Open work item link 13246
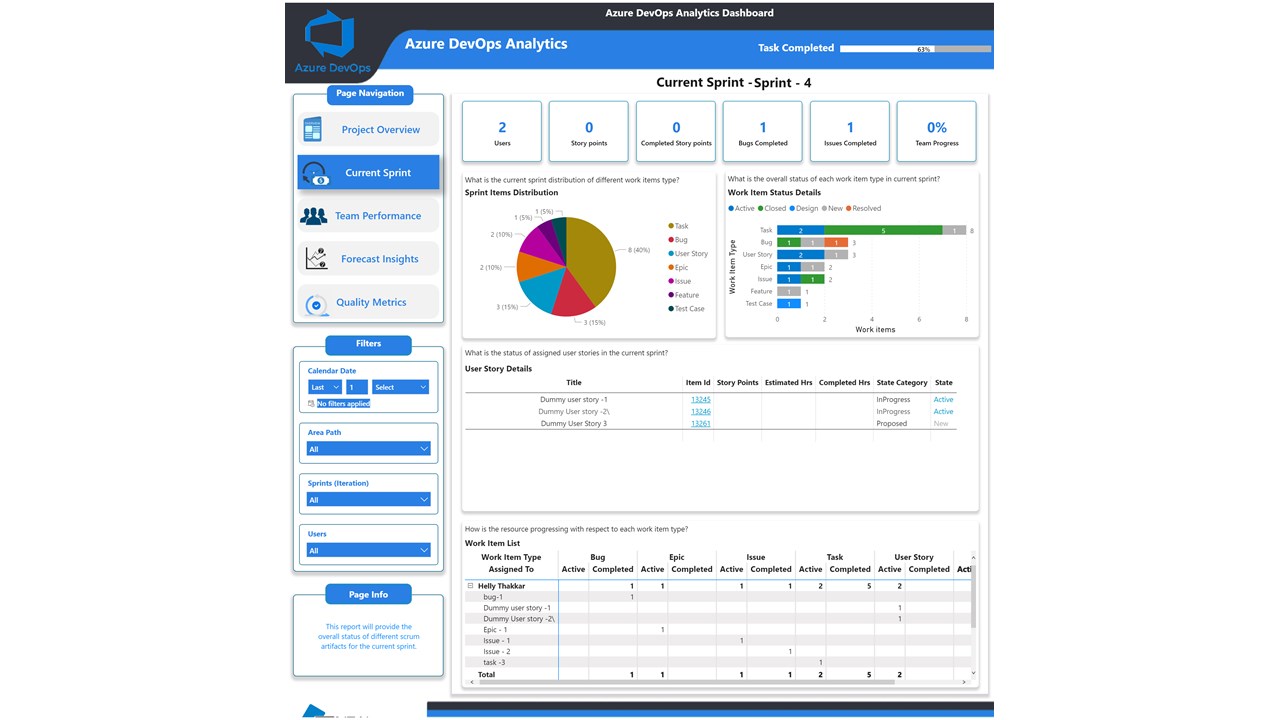 click(x=701, y=411)
